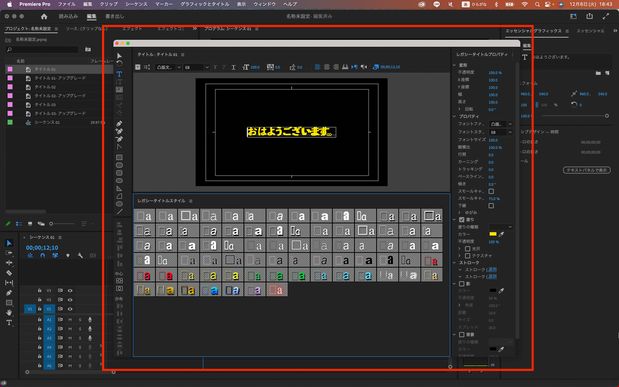
Task: Select the arrow Selection tool in title designer
Action: pyautogui.click(x=119, y=56)
